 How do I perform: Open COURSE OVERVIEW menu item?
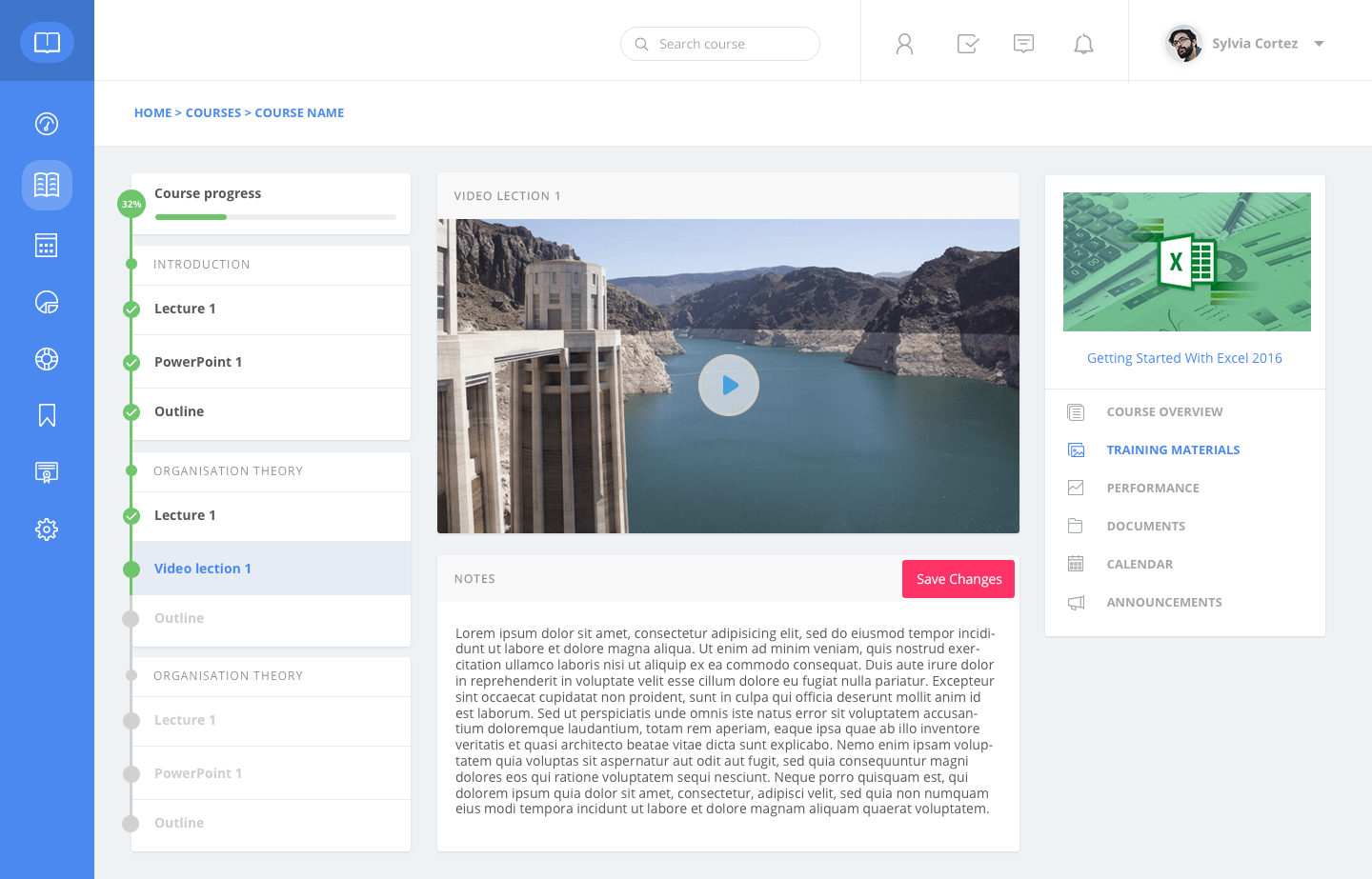click(x=1164, y=412)
